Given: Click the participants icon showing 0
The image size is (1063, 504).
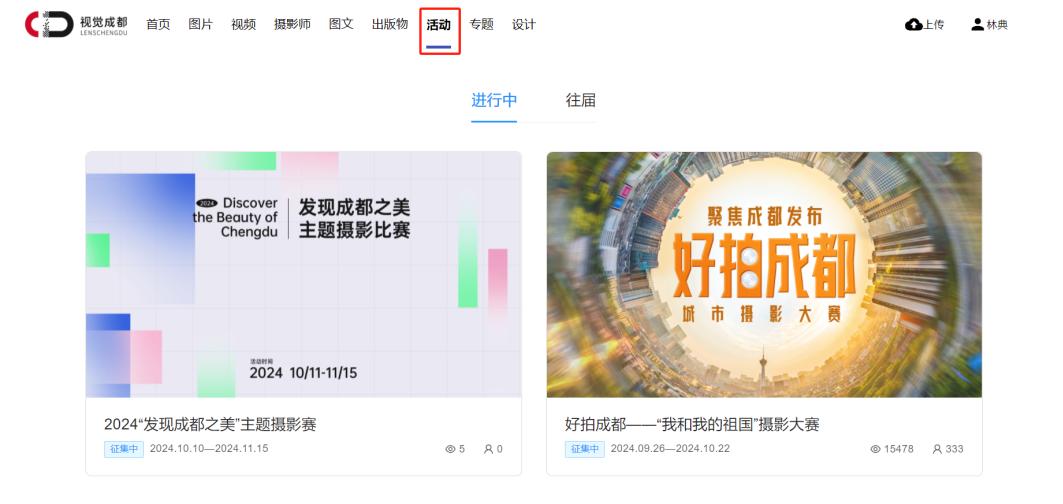Looking at the screenshot, I should click(488, 449).
